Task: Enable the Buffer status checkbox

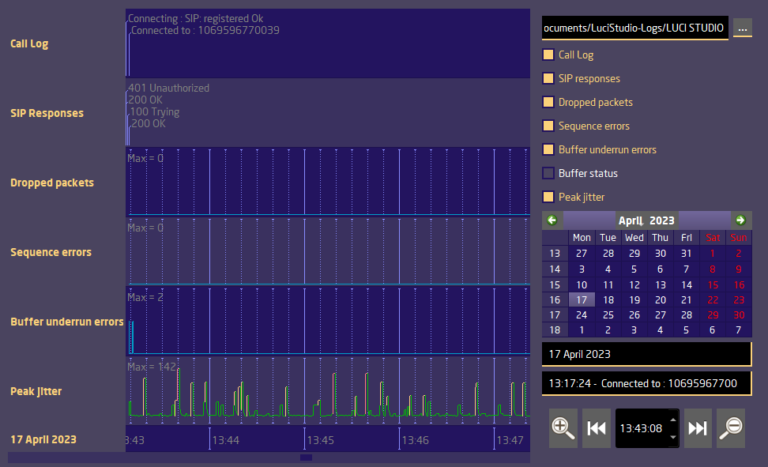Action: tap(548, 173)
